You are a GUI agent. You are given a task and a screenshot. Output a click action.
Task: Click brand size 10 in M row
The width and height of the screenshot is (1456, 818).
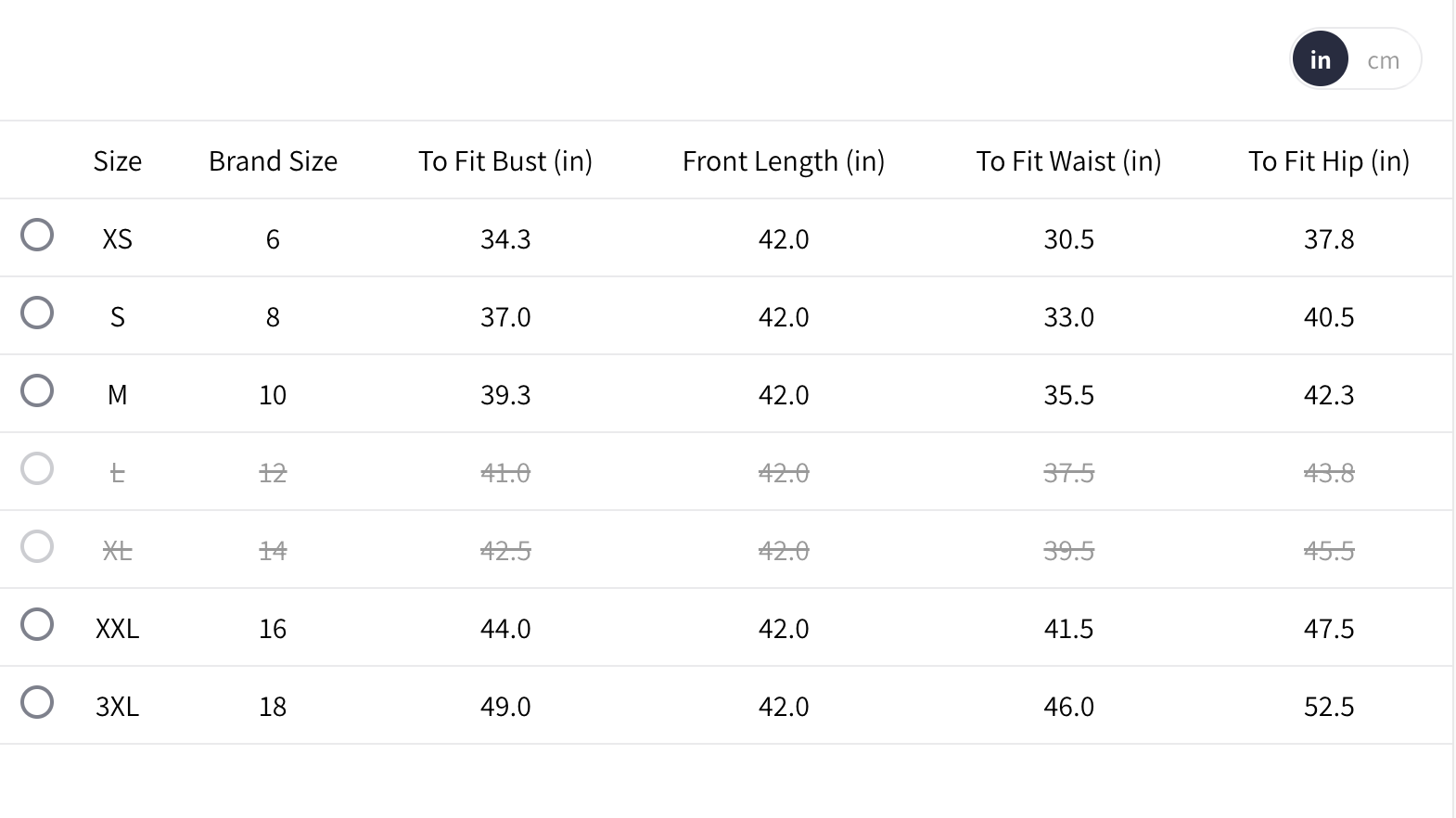(x=273, y=395)
